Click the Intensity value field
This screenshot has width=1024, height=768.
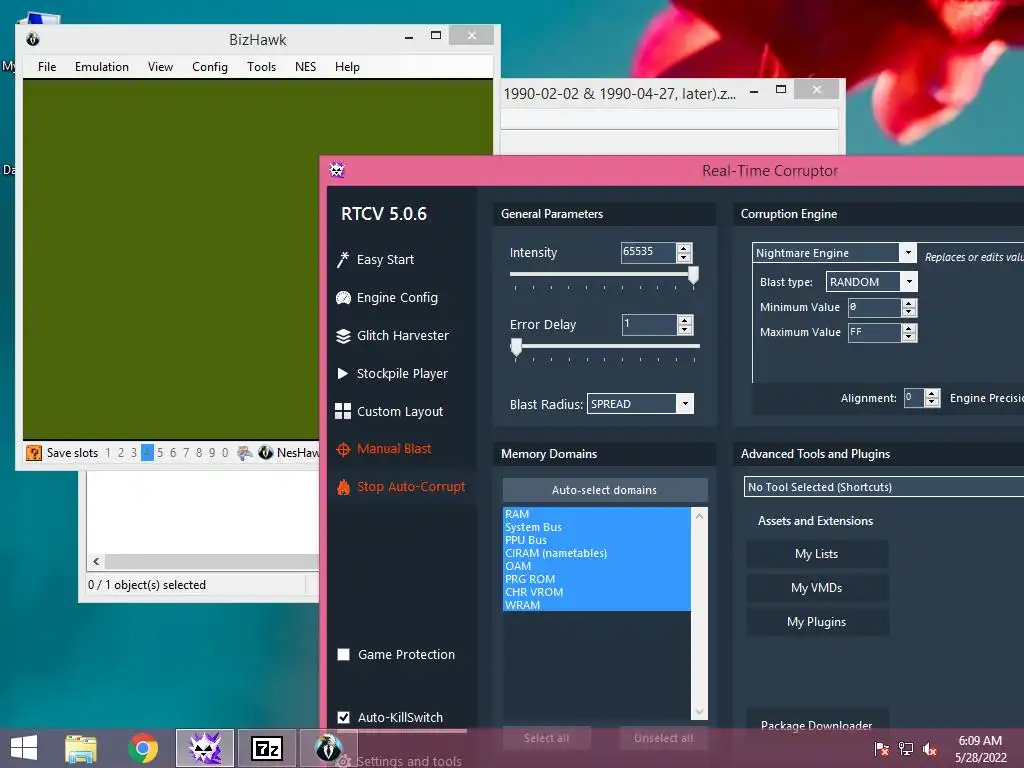(648, 252)
